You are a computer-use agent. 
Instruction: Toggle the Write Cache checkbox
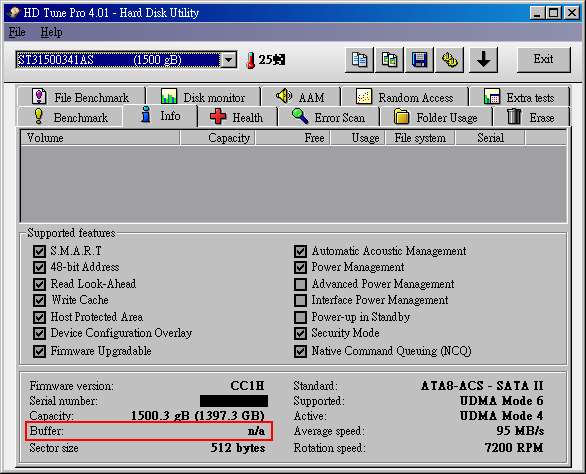[39, 300]
